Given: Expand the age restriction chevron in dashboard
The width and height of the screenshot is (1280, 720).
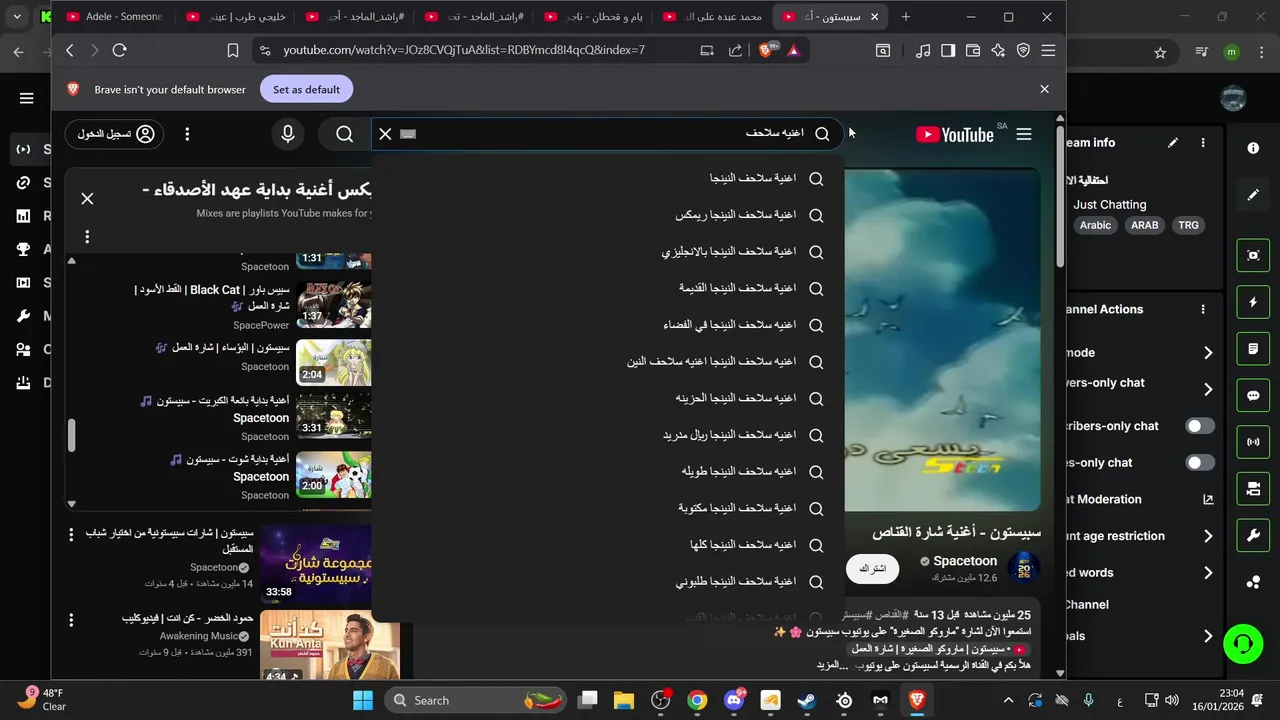Looking at the screenshot, I should pos(1208,537).
